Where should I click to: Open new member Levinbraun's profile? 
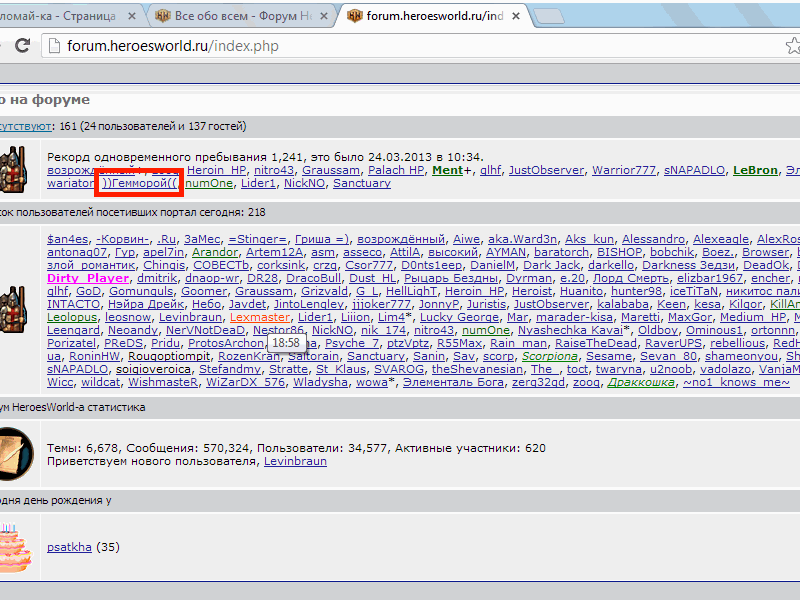coord(295,461)
